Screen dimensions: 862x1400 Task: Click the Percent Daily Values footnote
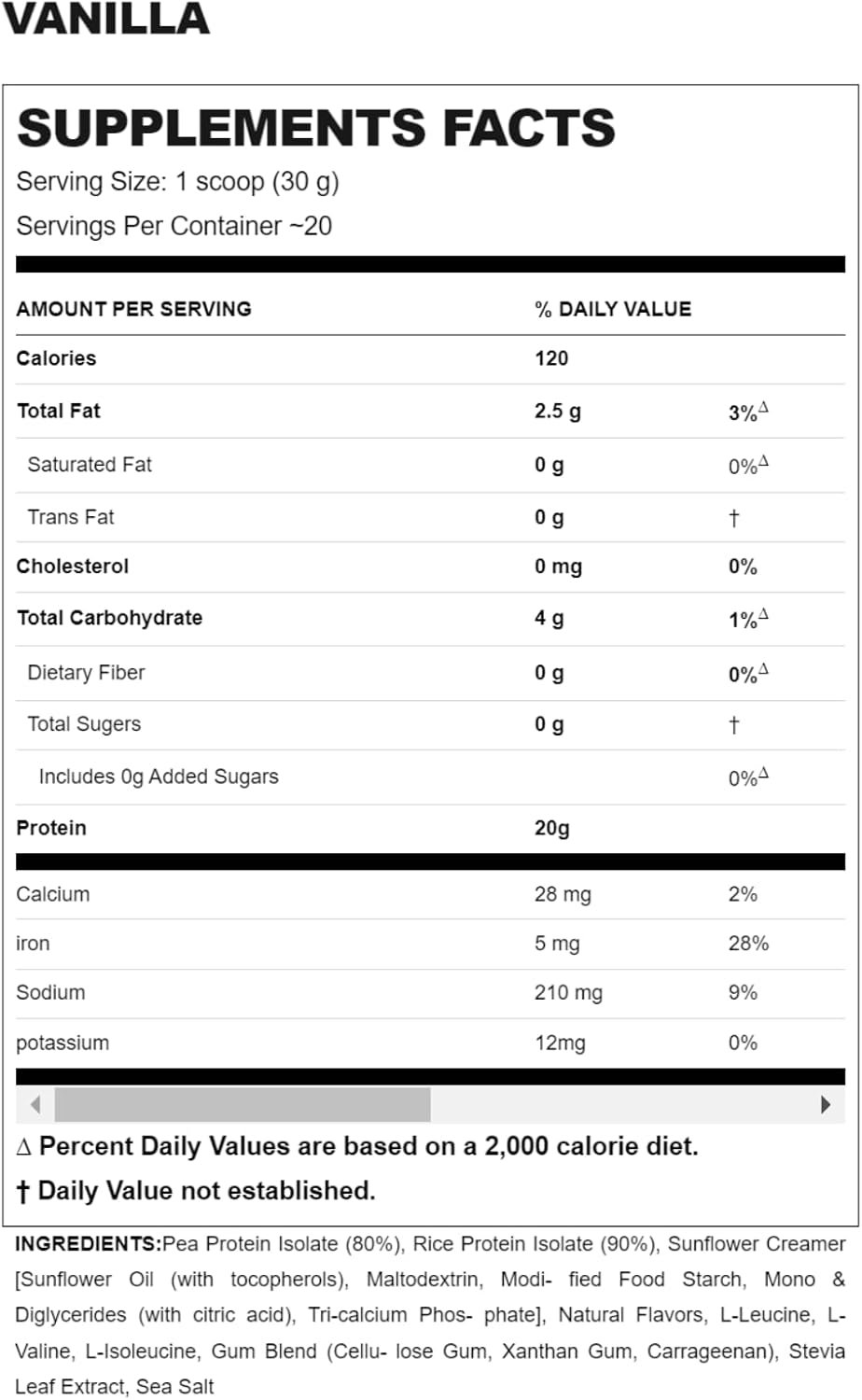[x=357, y=1146]
